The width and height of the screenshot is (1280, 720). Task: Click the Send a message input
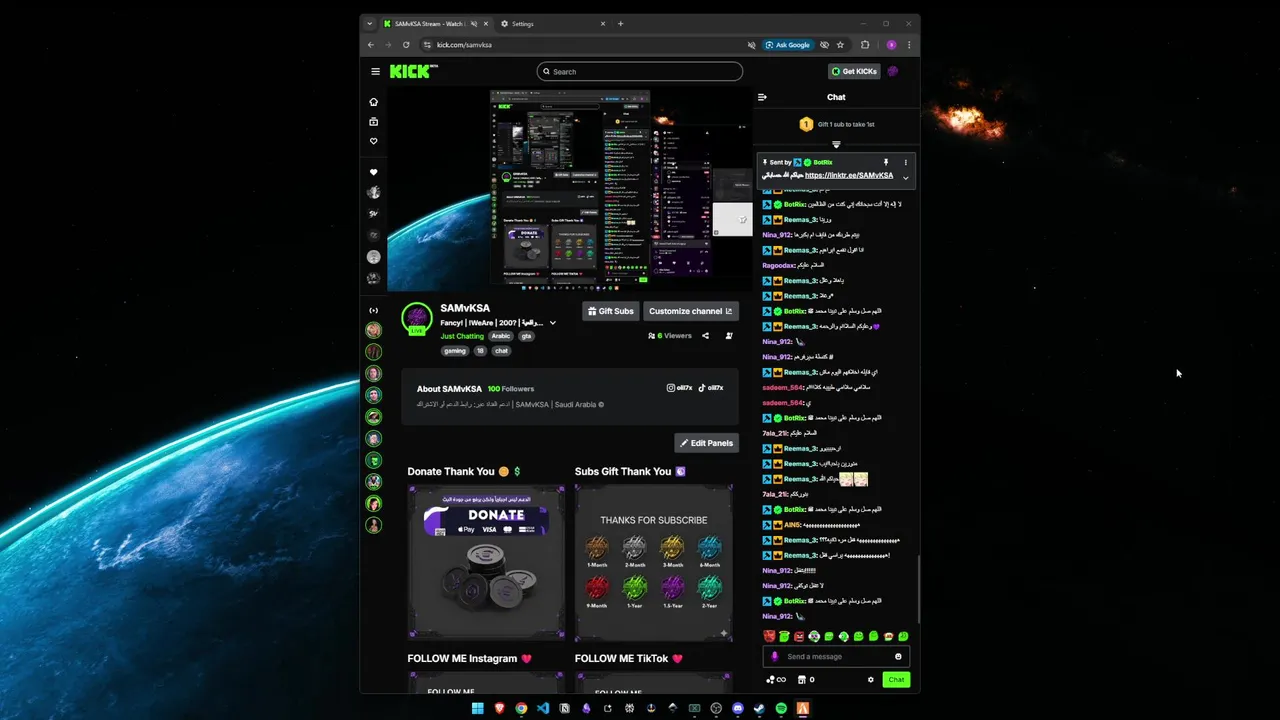point(836,657)
